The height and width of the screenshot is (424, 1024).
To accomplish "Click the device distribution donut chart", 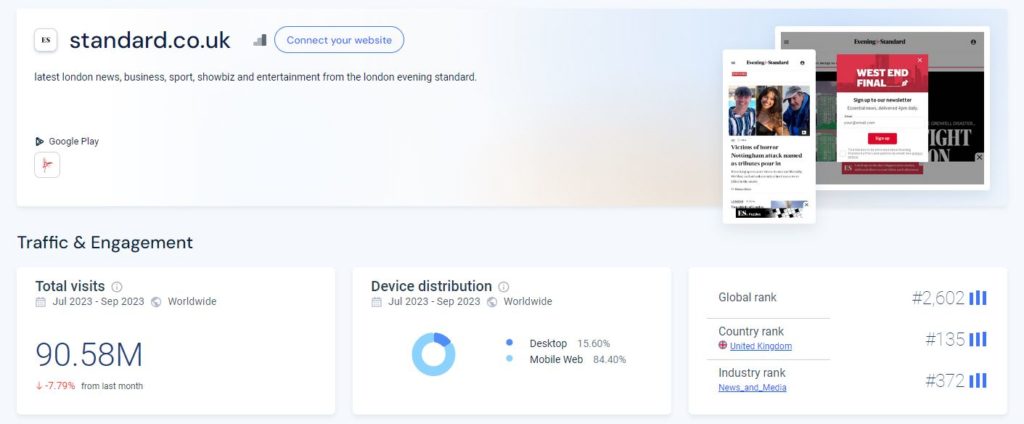I will (x=434, y=354).
